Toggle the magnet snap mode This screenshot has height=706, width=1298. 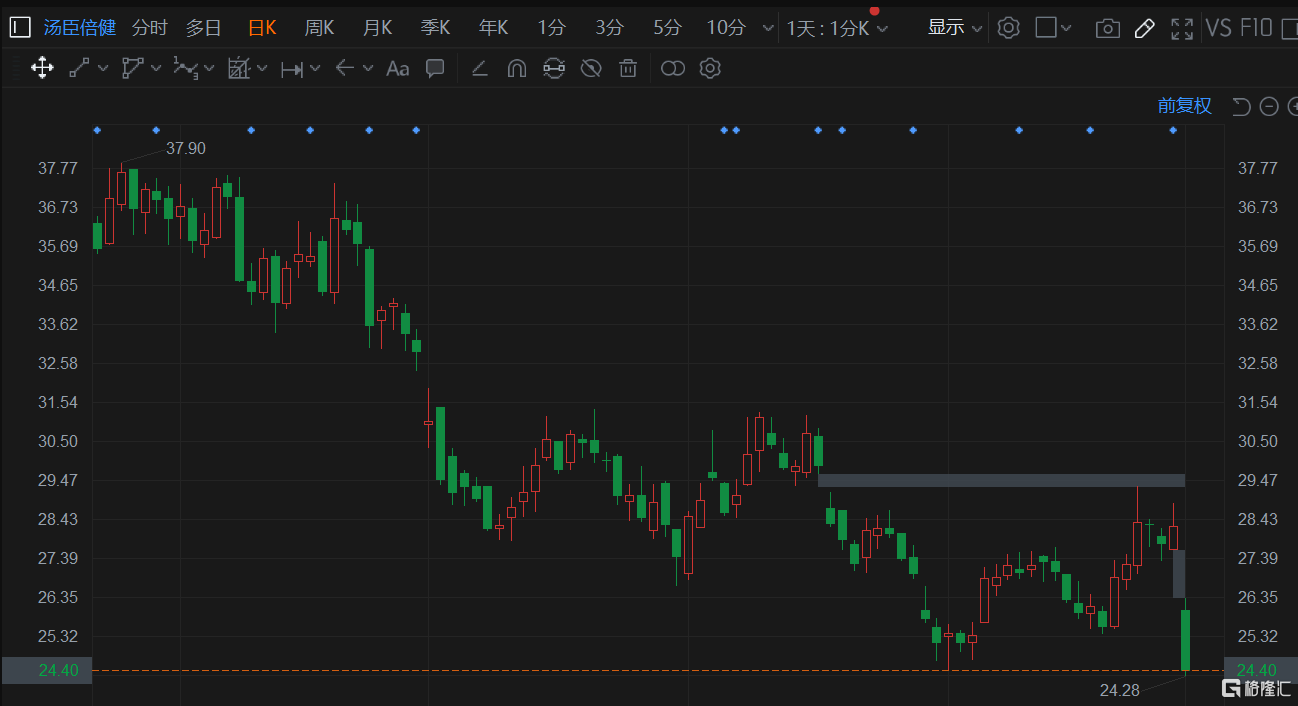[x=516, y=68]
